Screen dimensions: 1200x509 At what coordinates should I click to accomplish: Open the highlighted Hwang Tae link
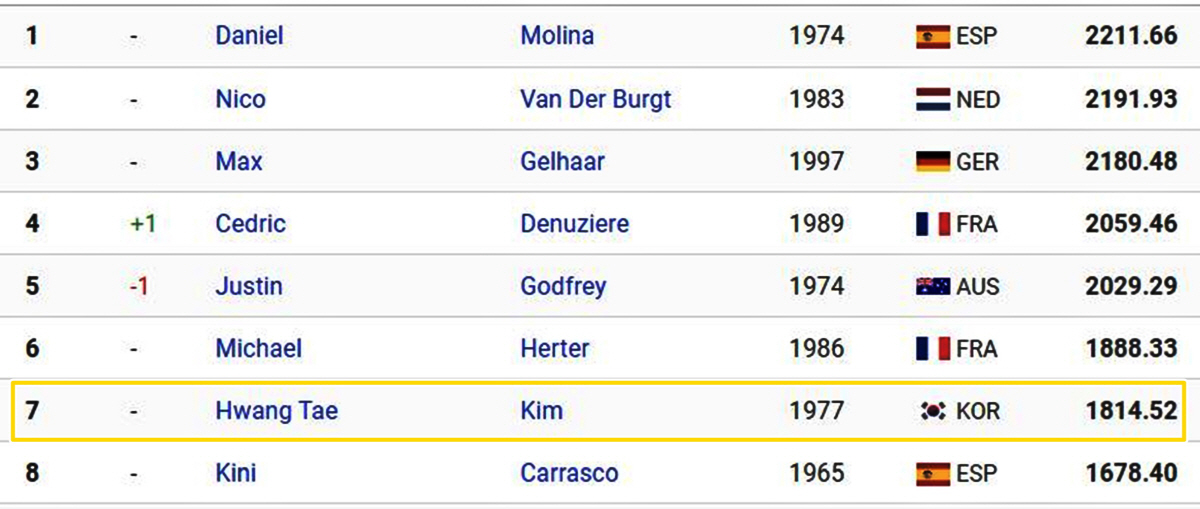[x=276, y=411]
